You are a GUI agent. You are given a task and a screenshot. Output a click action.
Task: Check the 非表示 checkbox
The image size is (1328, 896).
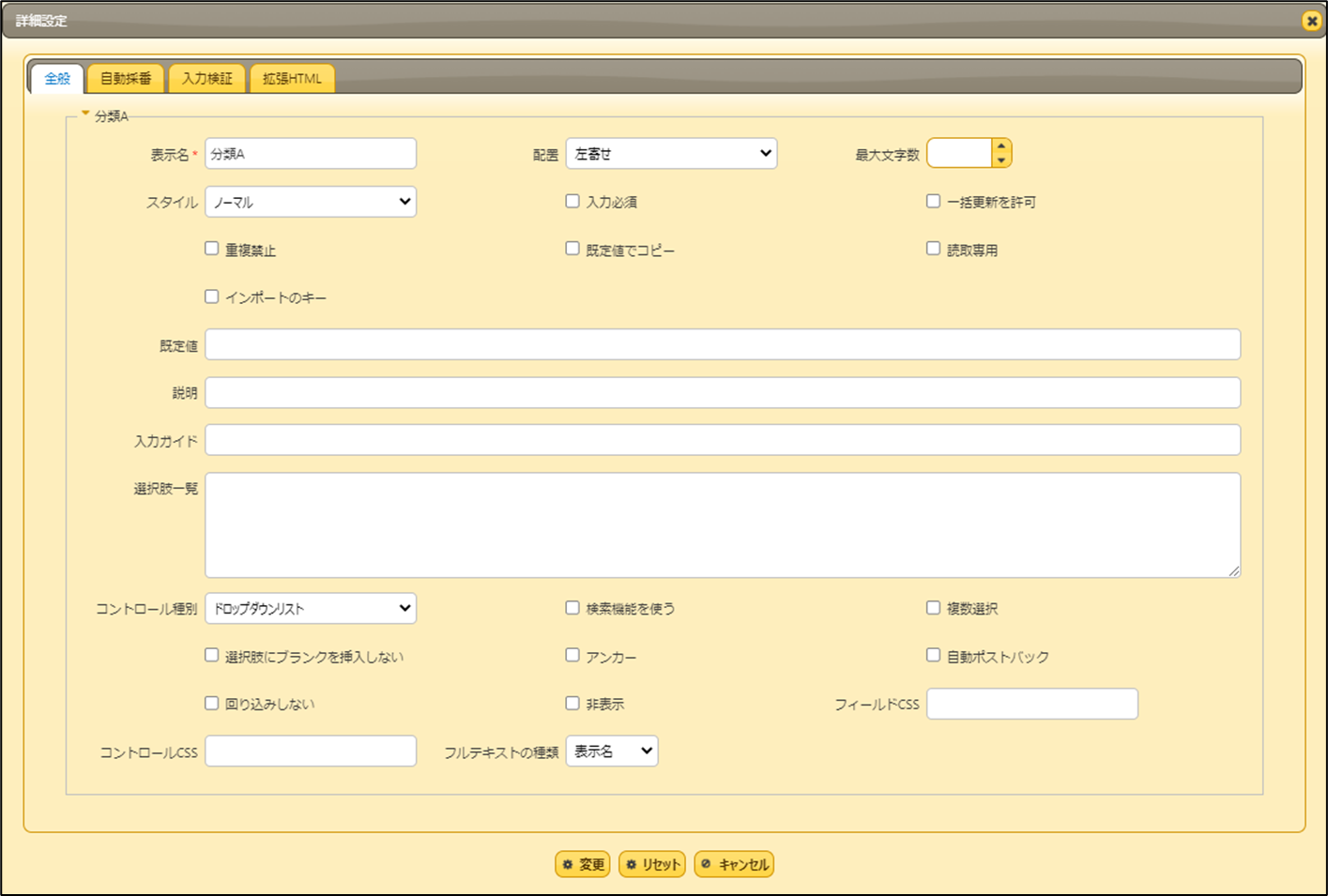point(572,703)
